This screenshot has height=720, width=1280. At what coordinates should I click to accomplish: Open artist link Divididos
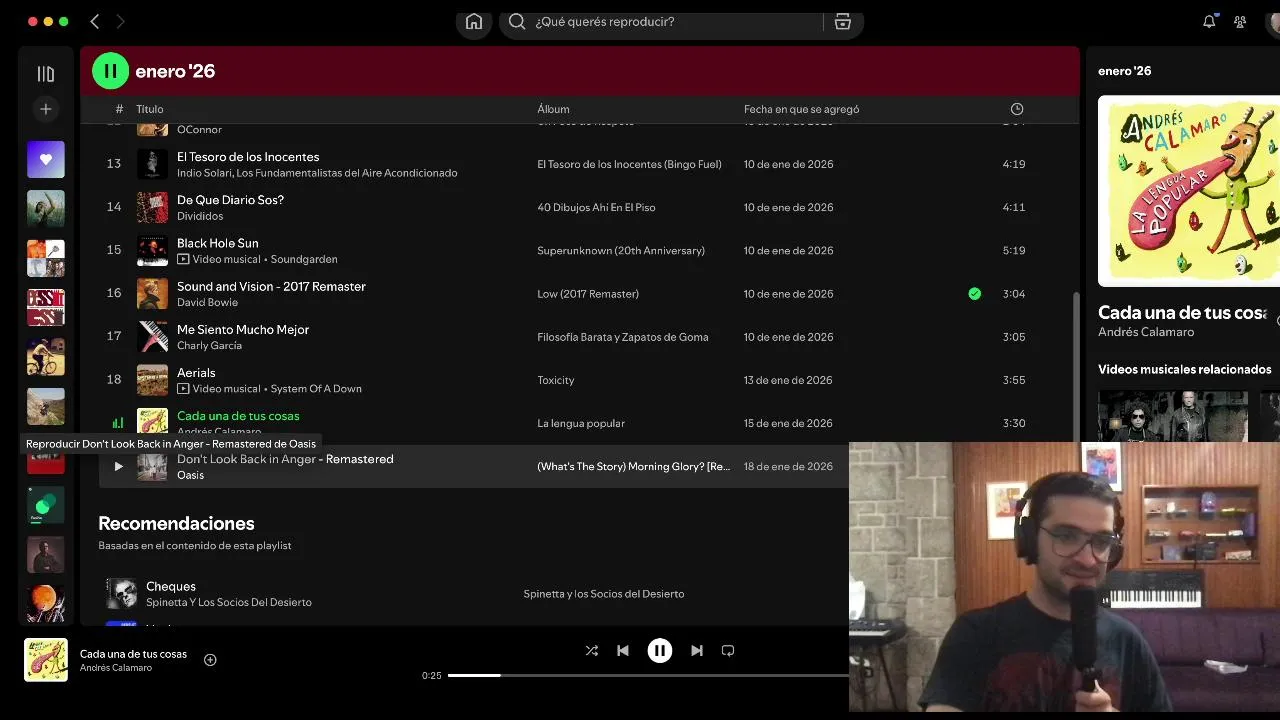click(x=200, y=216)
